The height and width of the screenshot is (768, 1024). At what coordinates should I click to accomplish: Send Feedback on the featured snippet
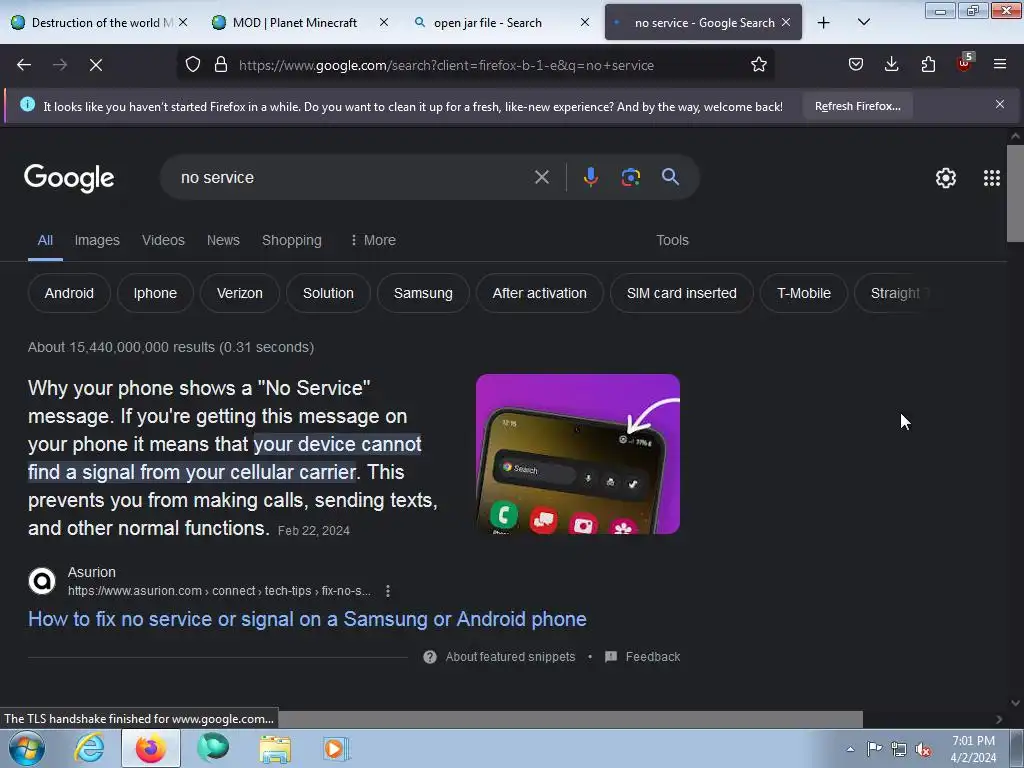click(643, 657)
